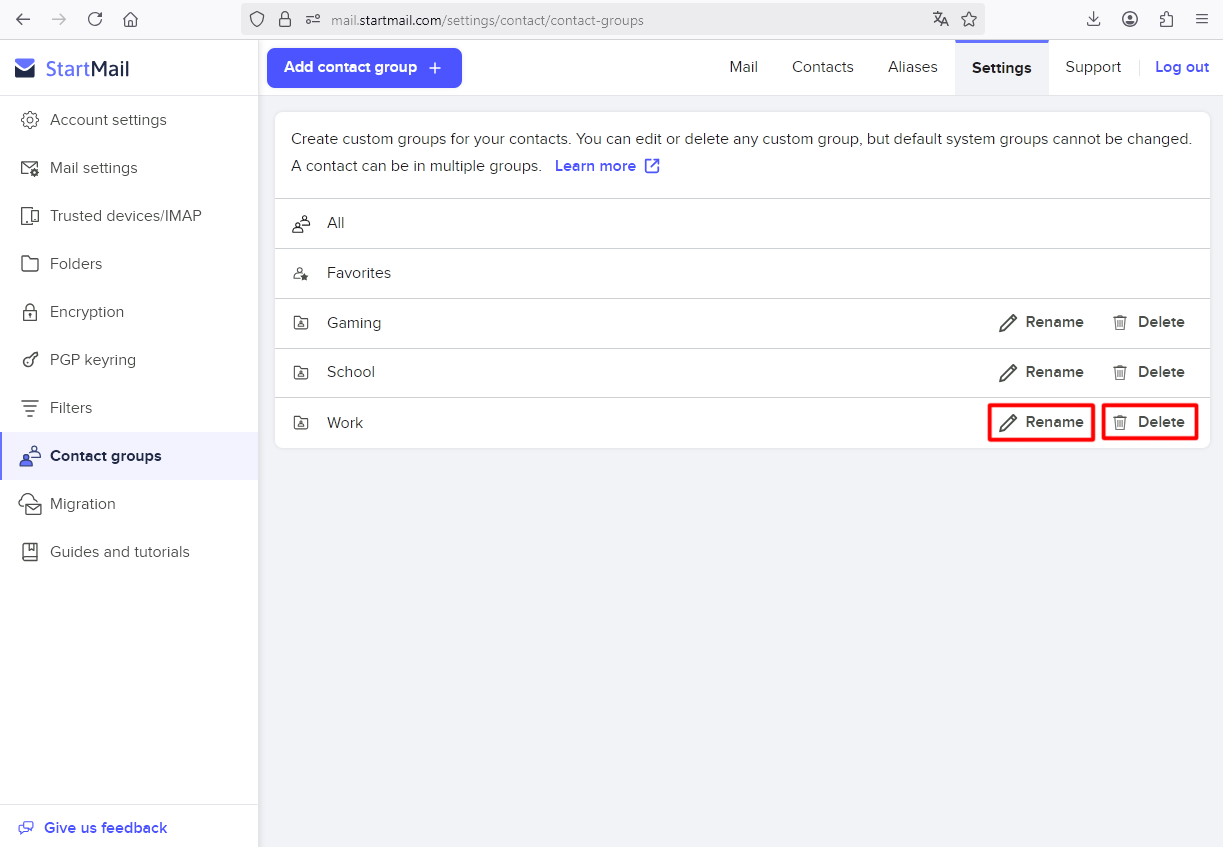1223x847 pixels.
Task: Click the browser Back arrow
Action: (x=23, y=19)
